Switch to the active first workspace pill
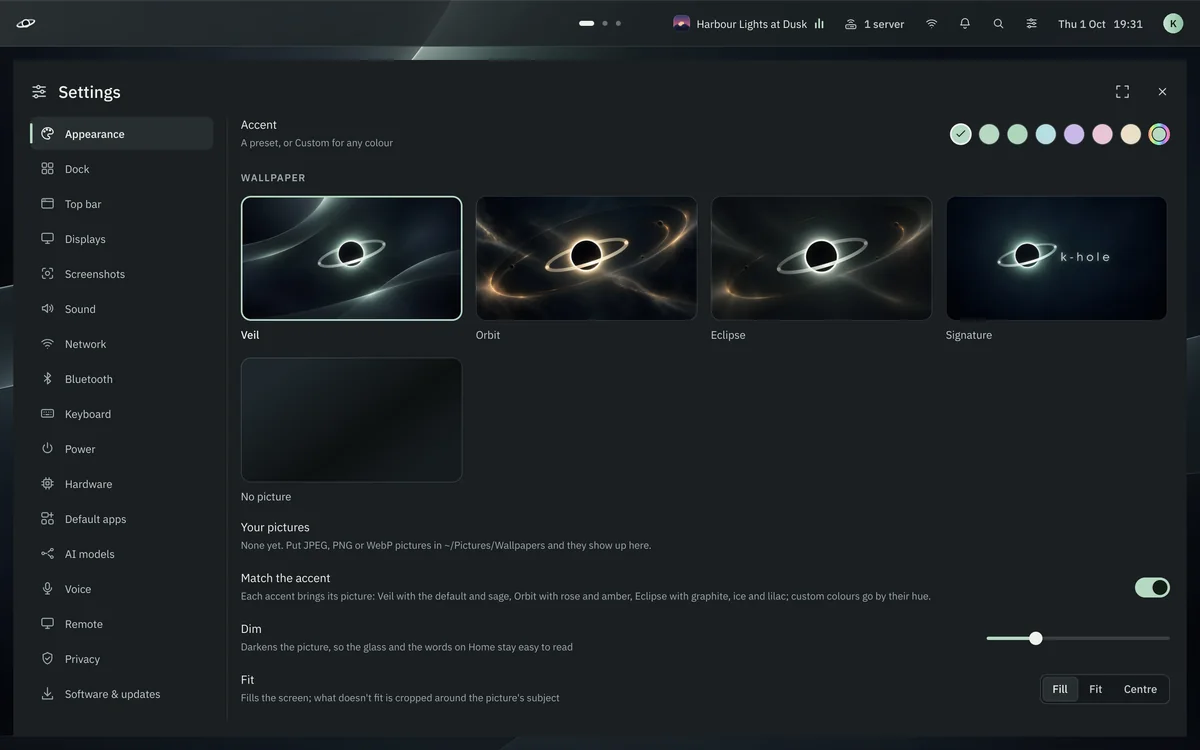The width and height of the screenshot is (1200, 750). tap(587, 23)
